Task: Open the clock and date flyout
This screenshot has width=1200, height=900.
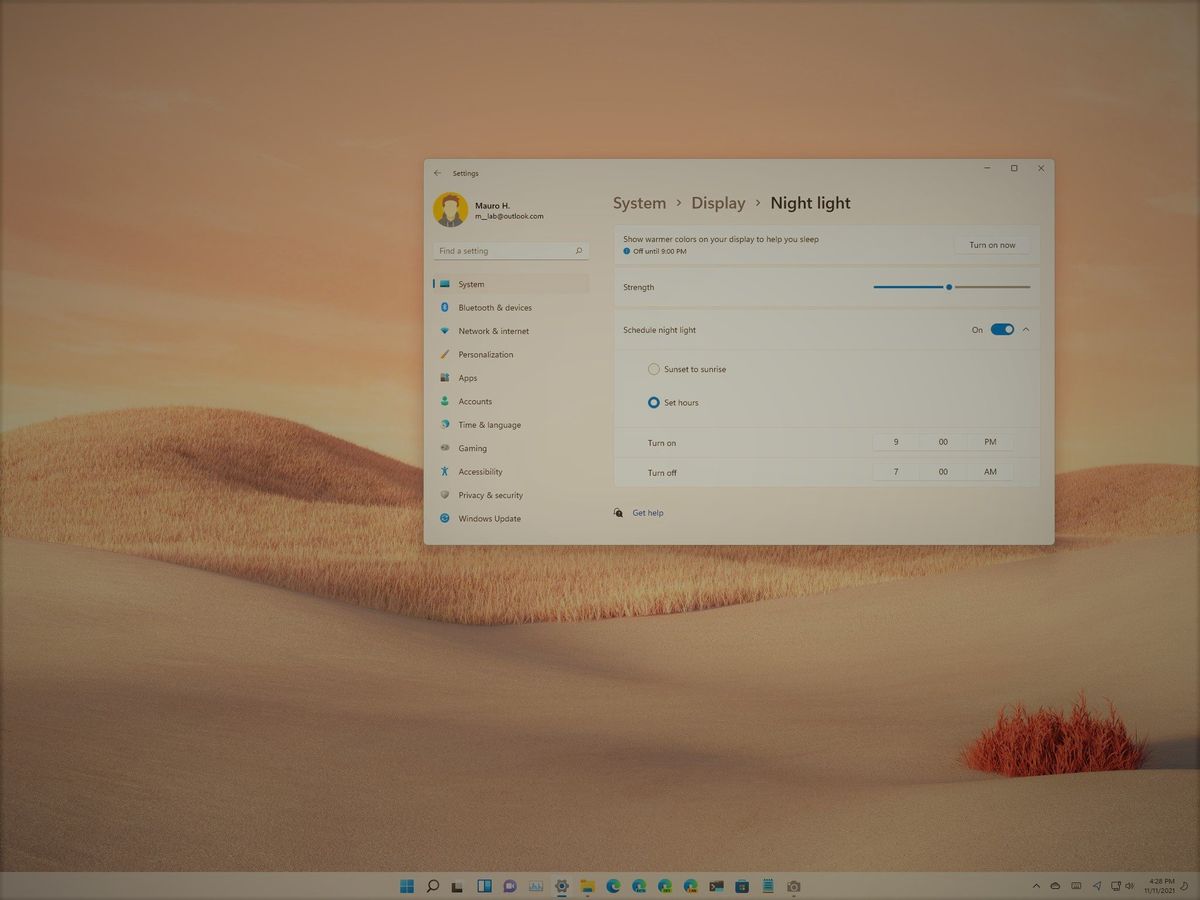Action: click(1160, 886)
